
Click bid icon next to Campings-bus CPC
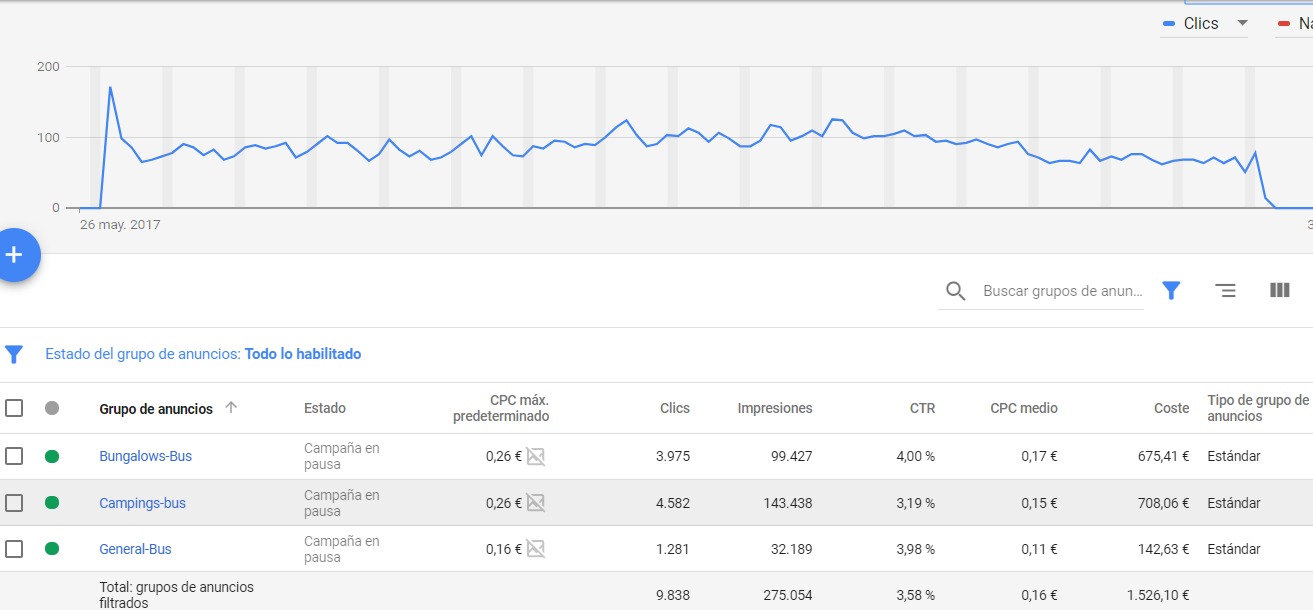point(536,503)
